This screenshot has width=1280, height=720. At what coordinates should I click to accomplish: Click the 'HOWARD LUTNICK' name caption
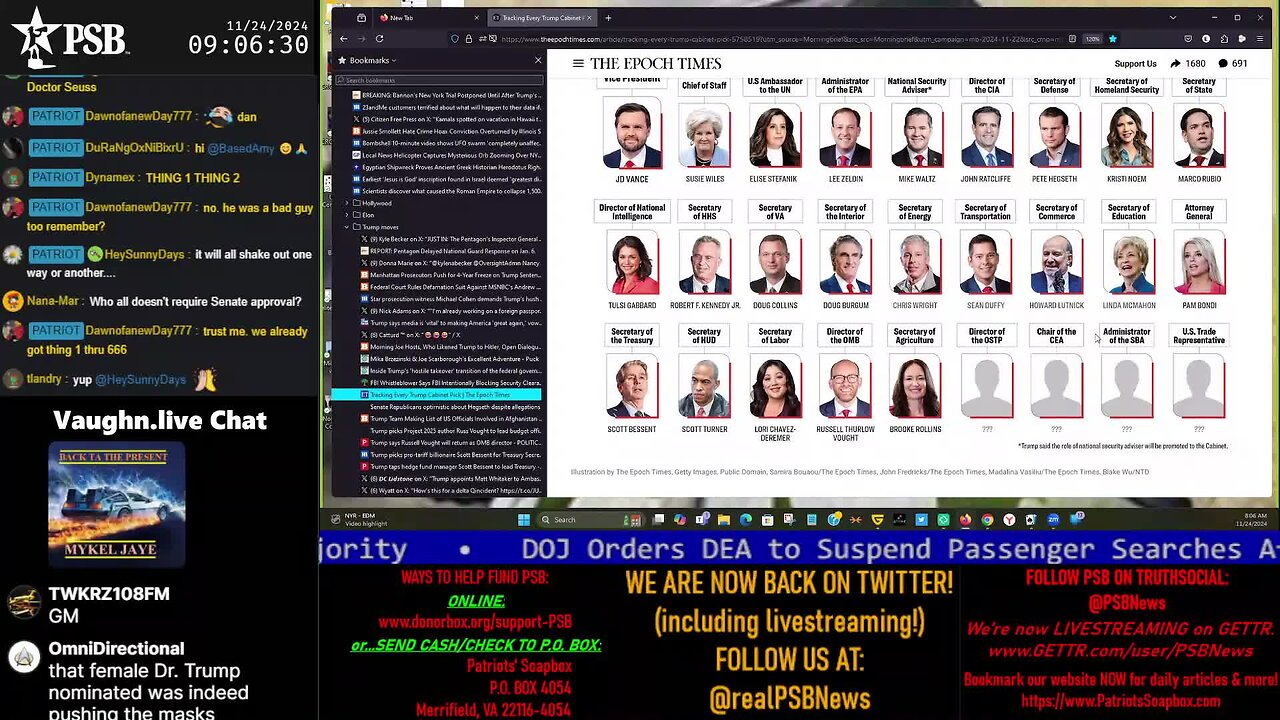pyautogui.click(x=1056, y=305)
